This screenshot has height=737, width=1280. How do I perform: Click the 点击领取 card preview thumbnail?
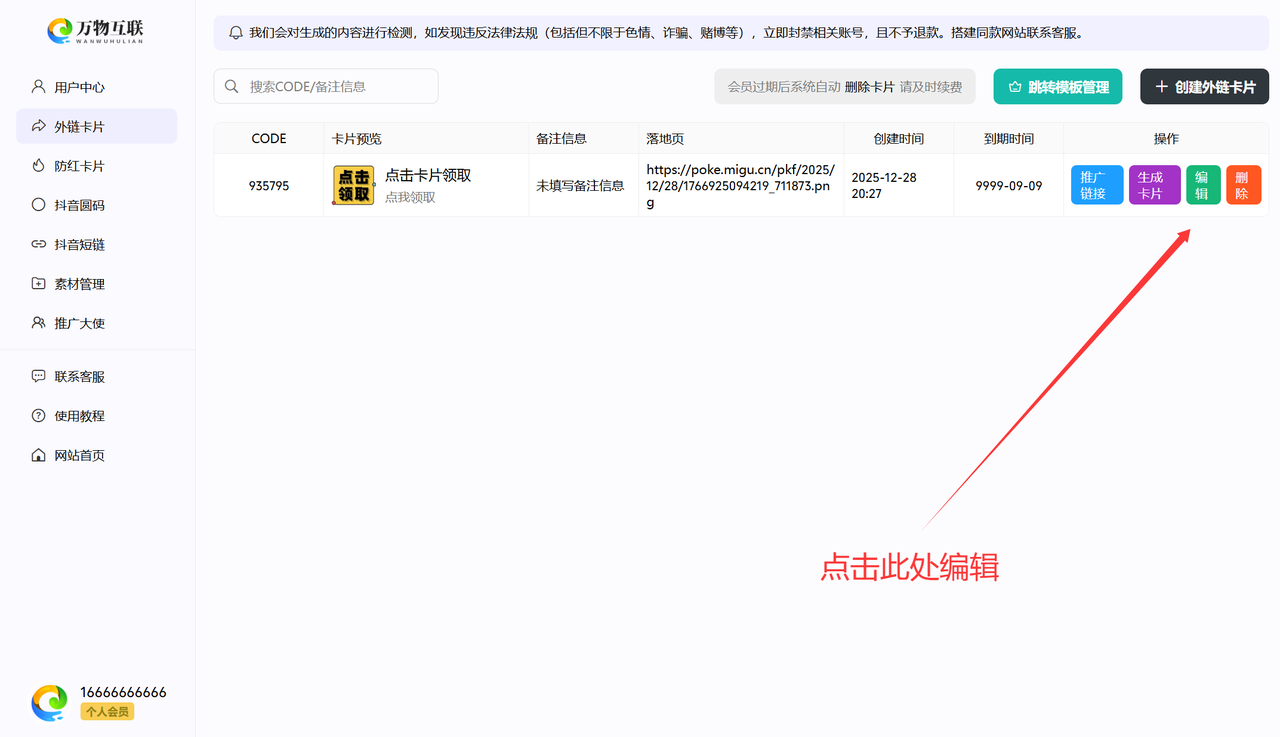coord(353,185)
